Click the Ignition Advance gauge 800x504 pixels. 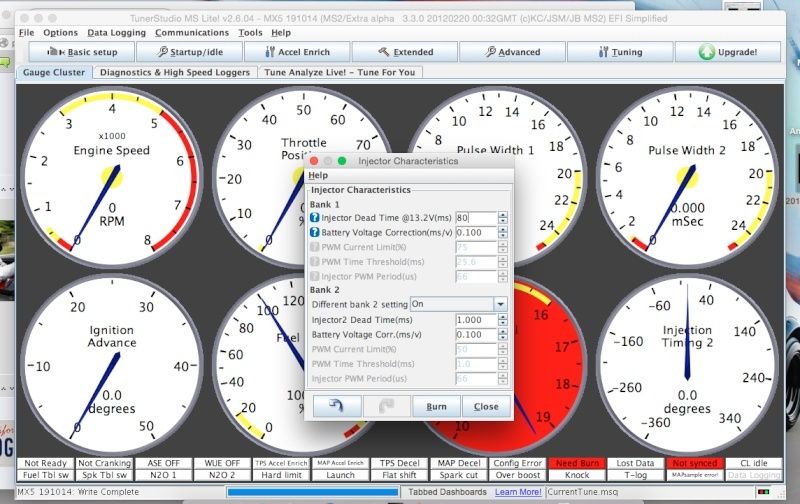click(x=112, y=365)
